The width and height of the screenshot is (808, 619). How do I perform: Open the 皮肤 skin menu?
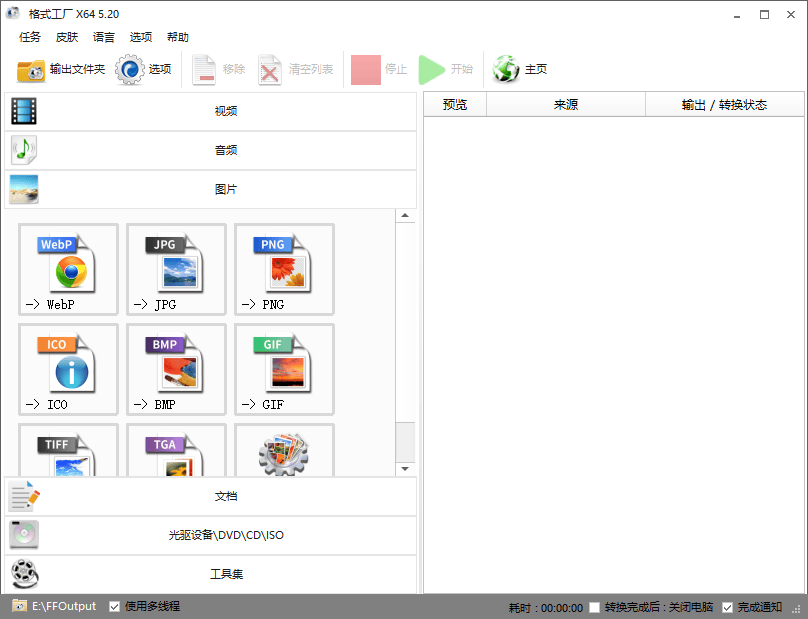pyautogui.click(x=66, y=37)
